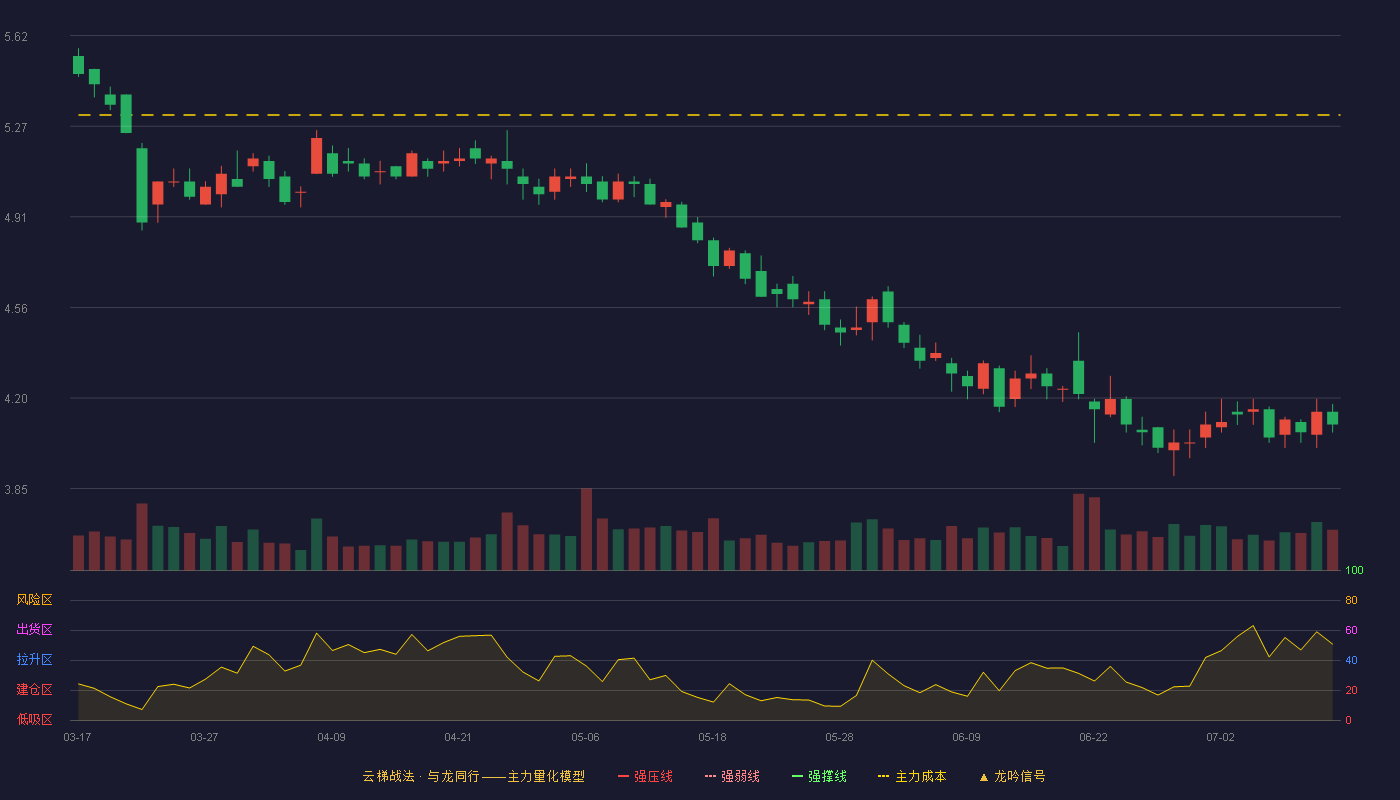This screenshot has width=1400, height=800.
Task: Click the 3.85 price axis label
Action: click(16, 490)
